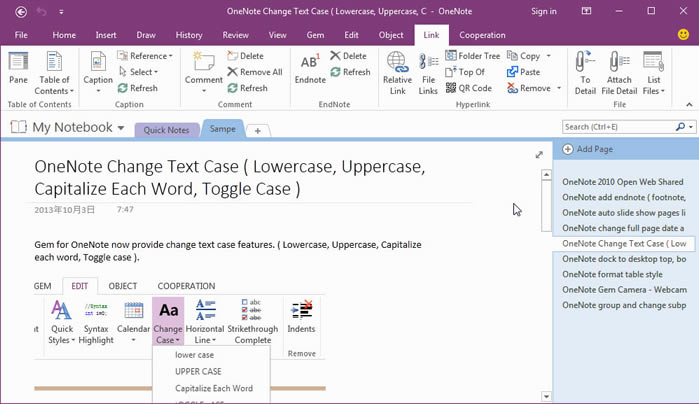
Task: Click the To Detail paperclip icon
Action: pos(586,66)
